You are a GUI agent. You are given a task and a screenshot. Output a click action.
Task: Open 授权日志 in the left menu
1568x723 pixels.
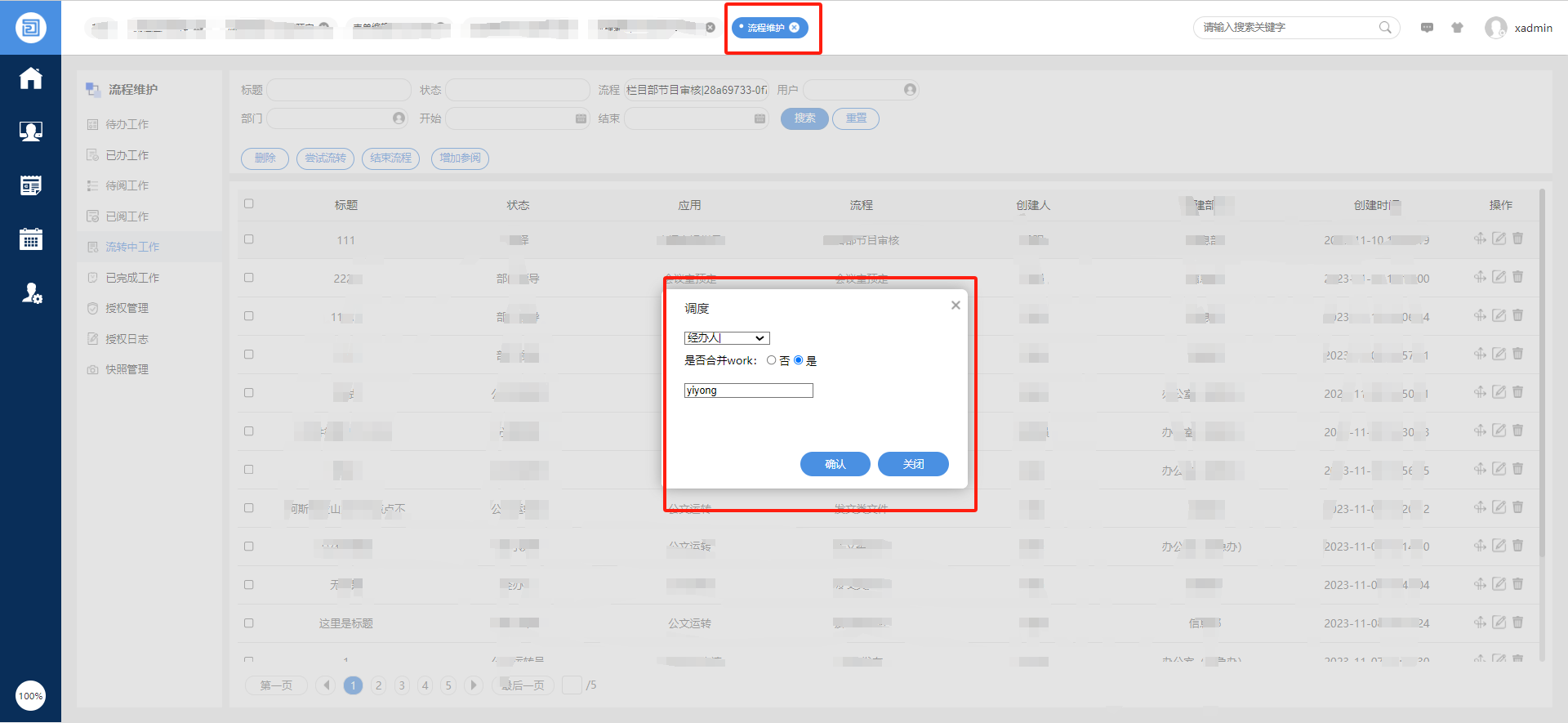(127, 339)
